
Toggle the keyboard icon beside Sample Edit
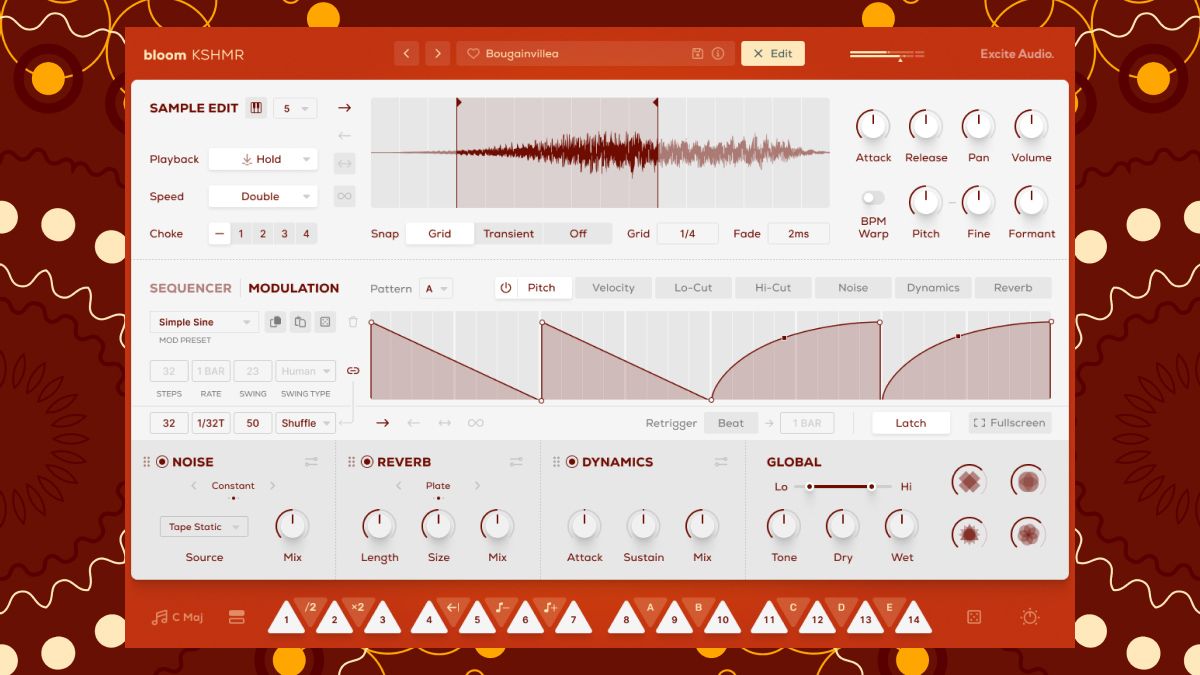coord(256,108)
